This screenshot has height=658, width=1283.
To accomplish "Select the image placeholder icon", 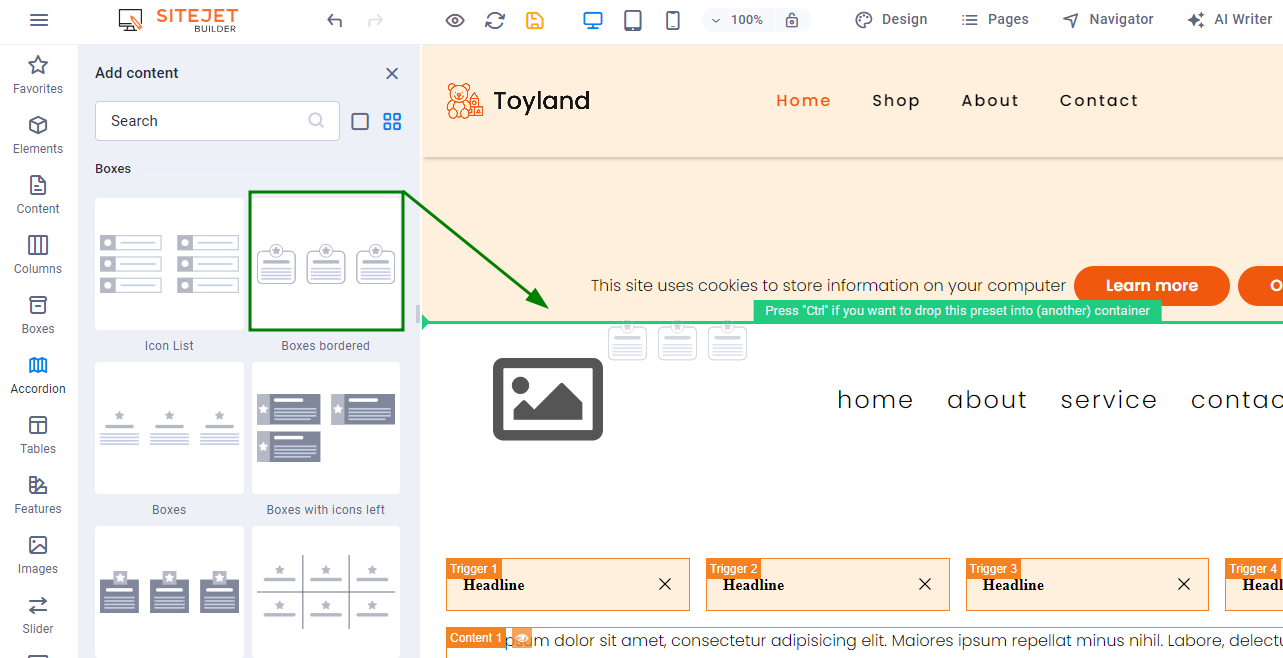I will tap(548, 399).
